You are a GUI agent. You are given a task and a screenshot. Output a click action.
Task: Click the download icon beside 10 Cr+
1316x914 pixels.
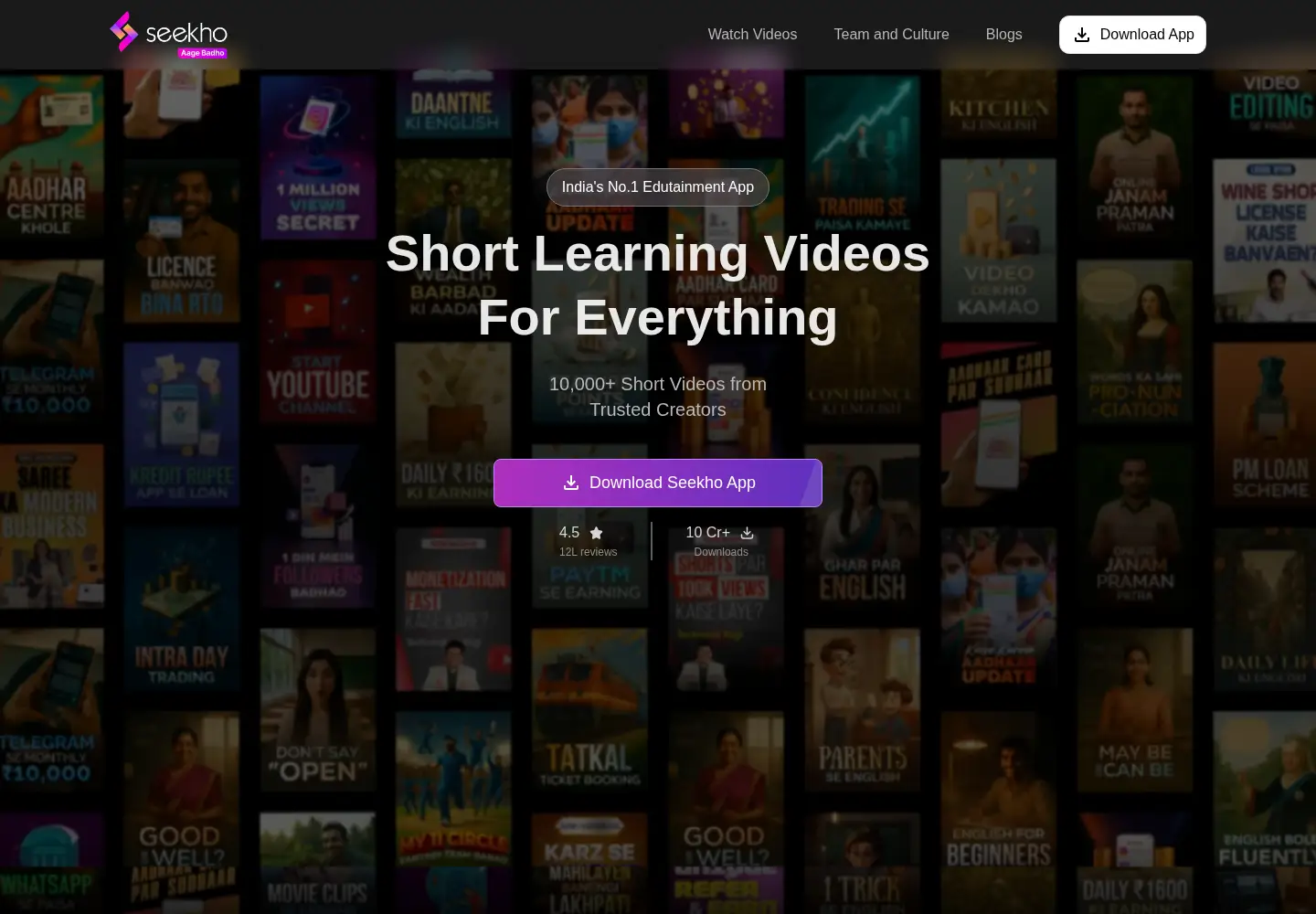pyautogui.click(x=747, y=533)
